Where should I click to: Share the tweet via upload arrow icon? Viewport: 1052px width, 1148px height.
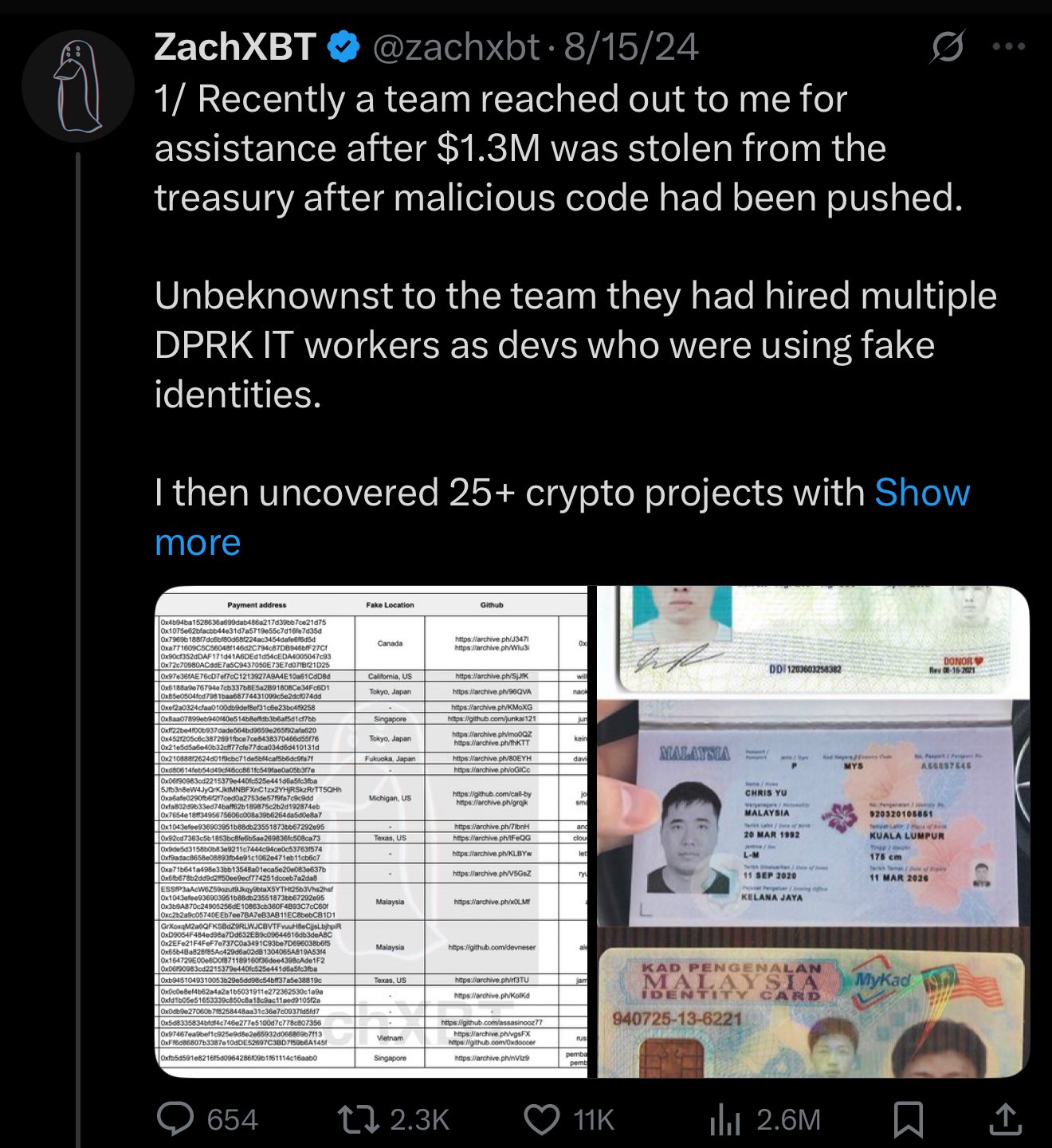(1006, 1119)
